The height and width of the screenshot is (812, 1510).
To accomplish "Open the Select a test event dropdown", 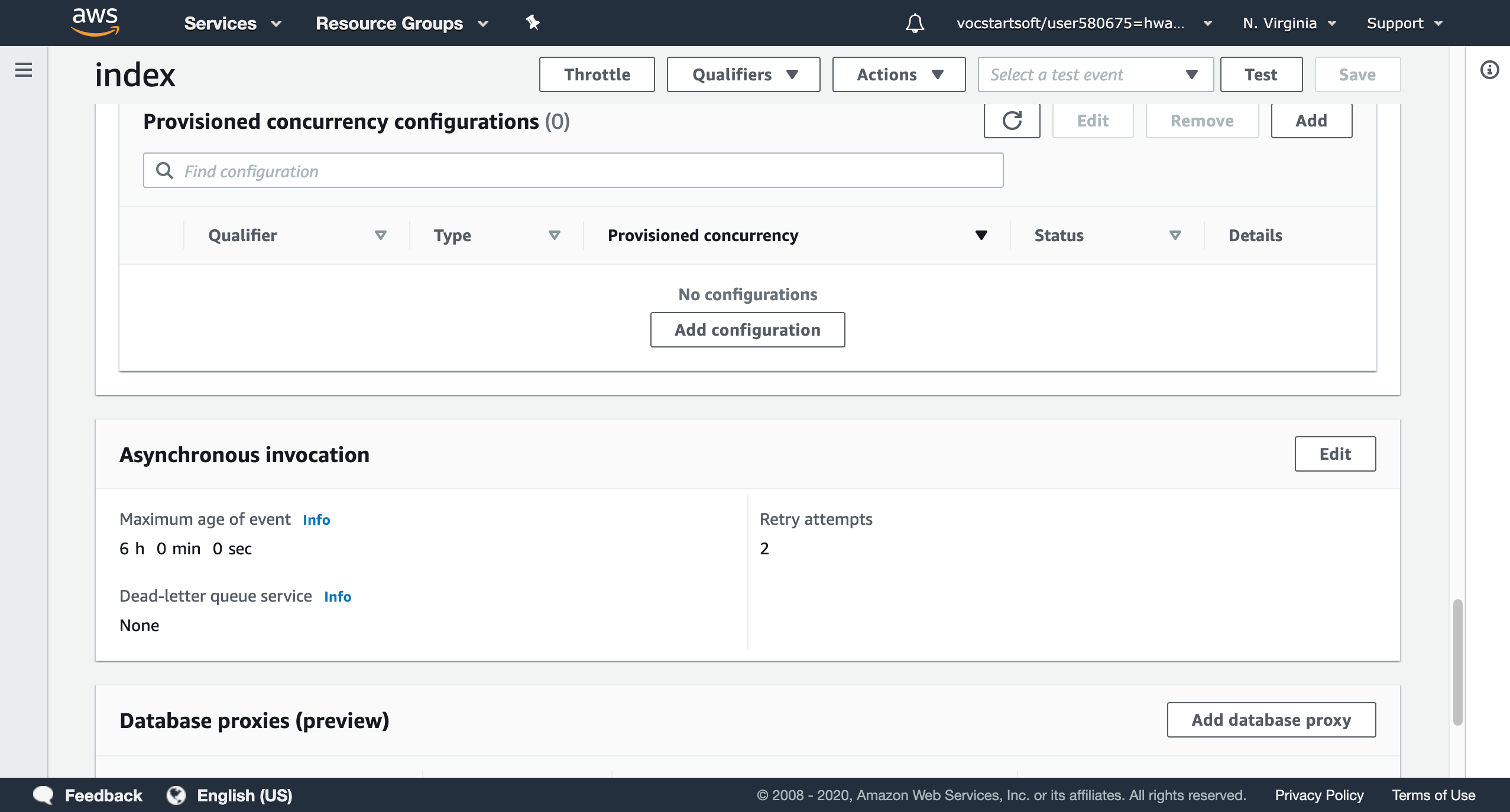I will pyautogui.click(x=1096, y=74).
